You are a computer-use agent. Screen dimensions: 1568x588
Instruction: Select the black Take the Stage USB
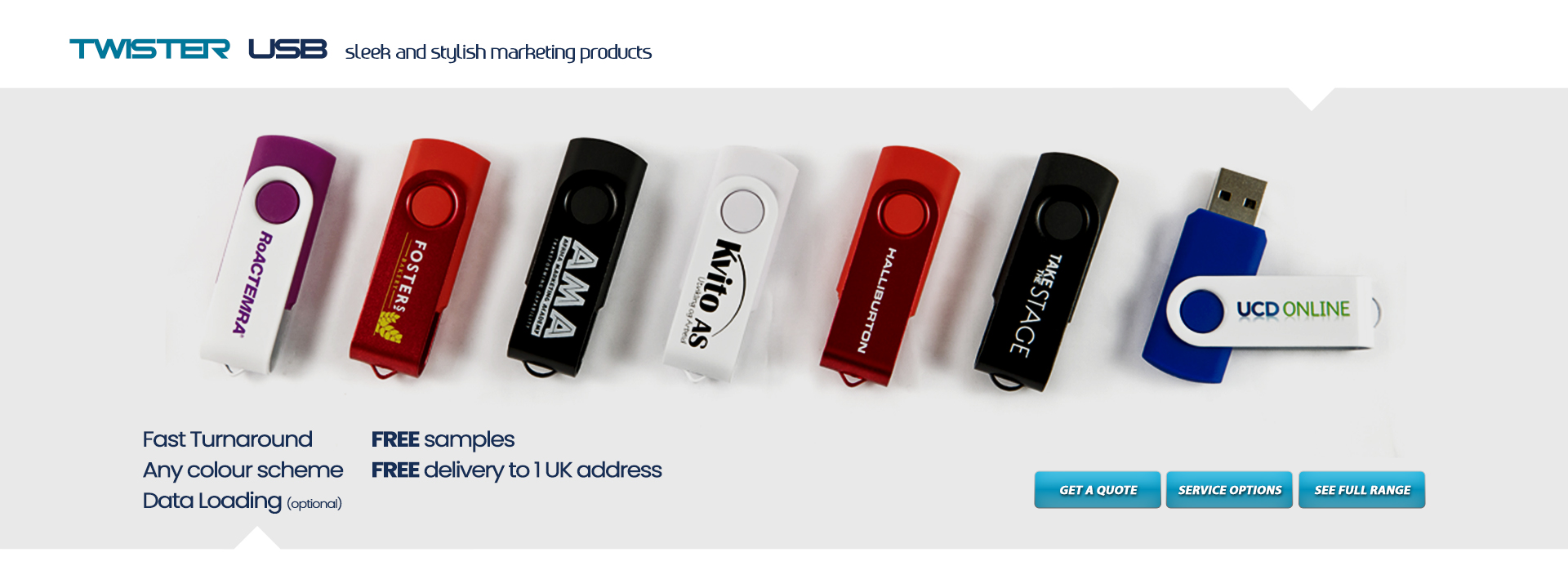1046,272
